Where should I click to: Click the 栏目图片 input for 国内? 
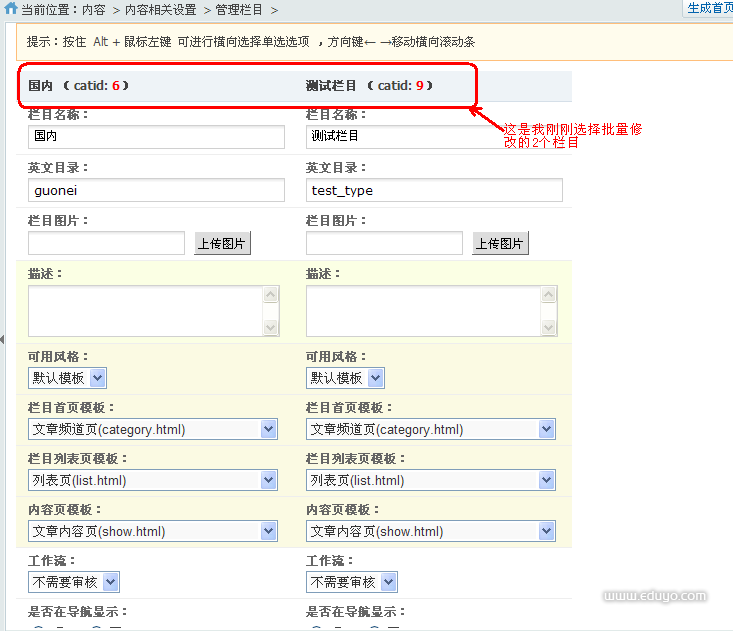point(106,243)
